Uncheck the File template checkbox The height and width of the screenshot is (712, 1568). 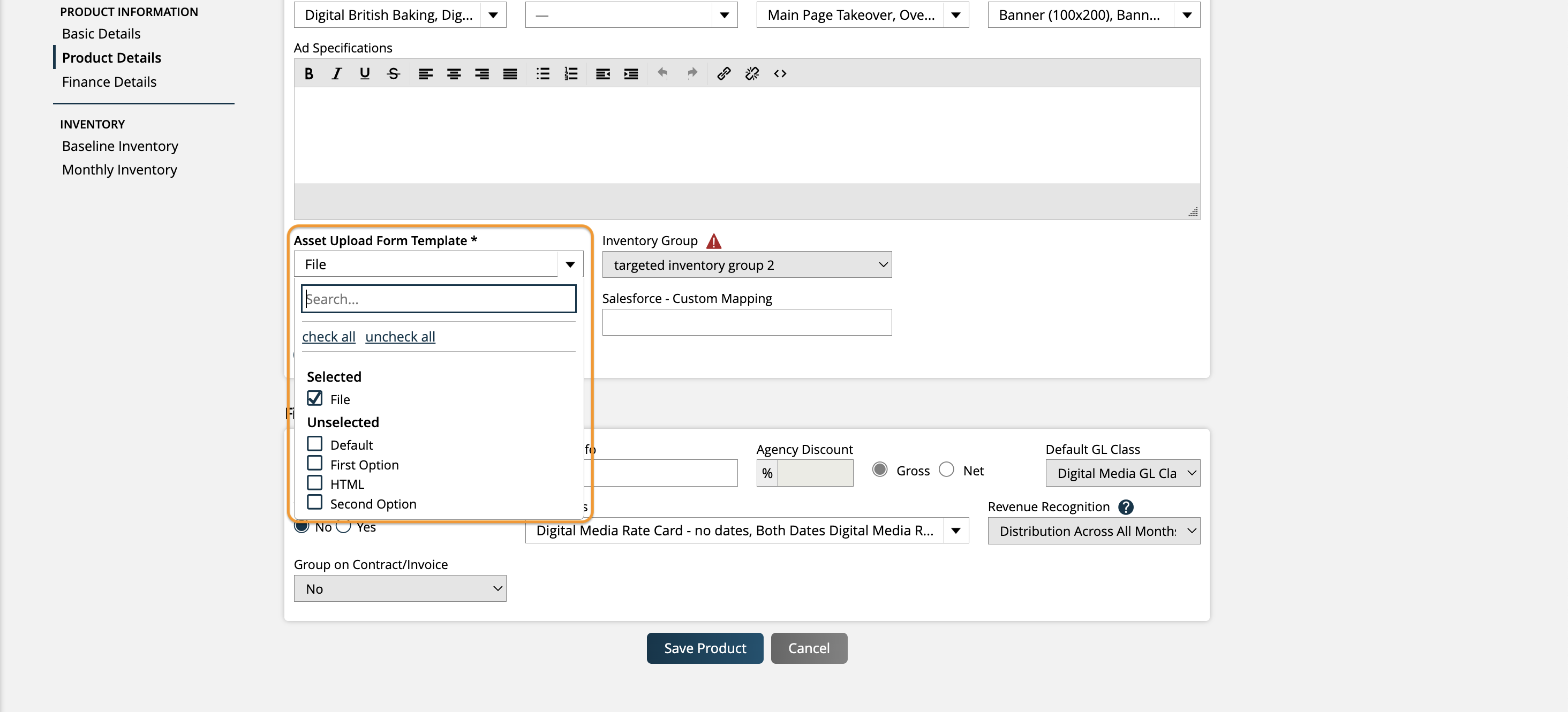315,399
